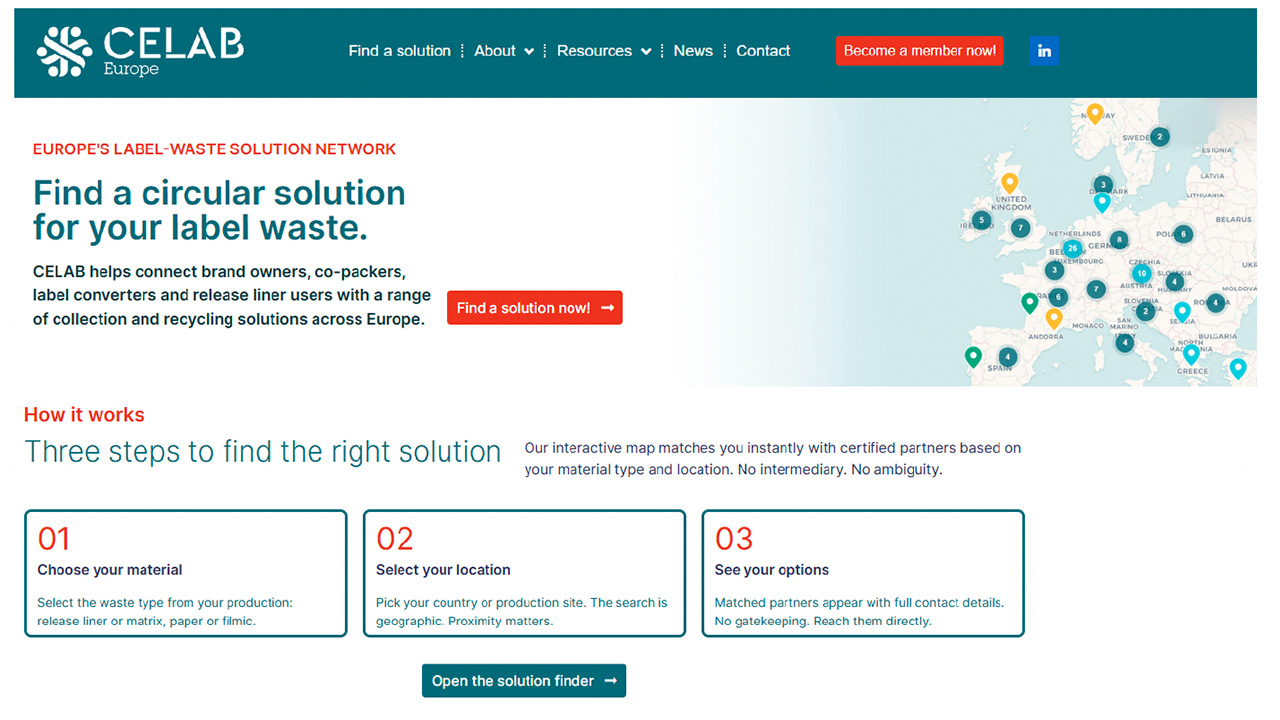Select the 5 cluster marker on Ireland

(x=981, y=220)
